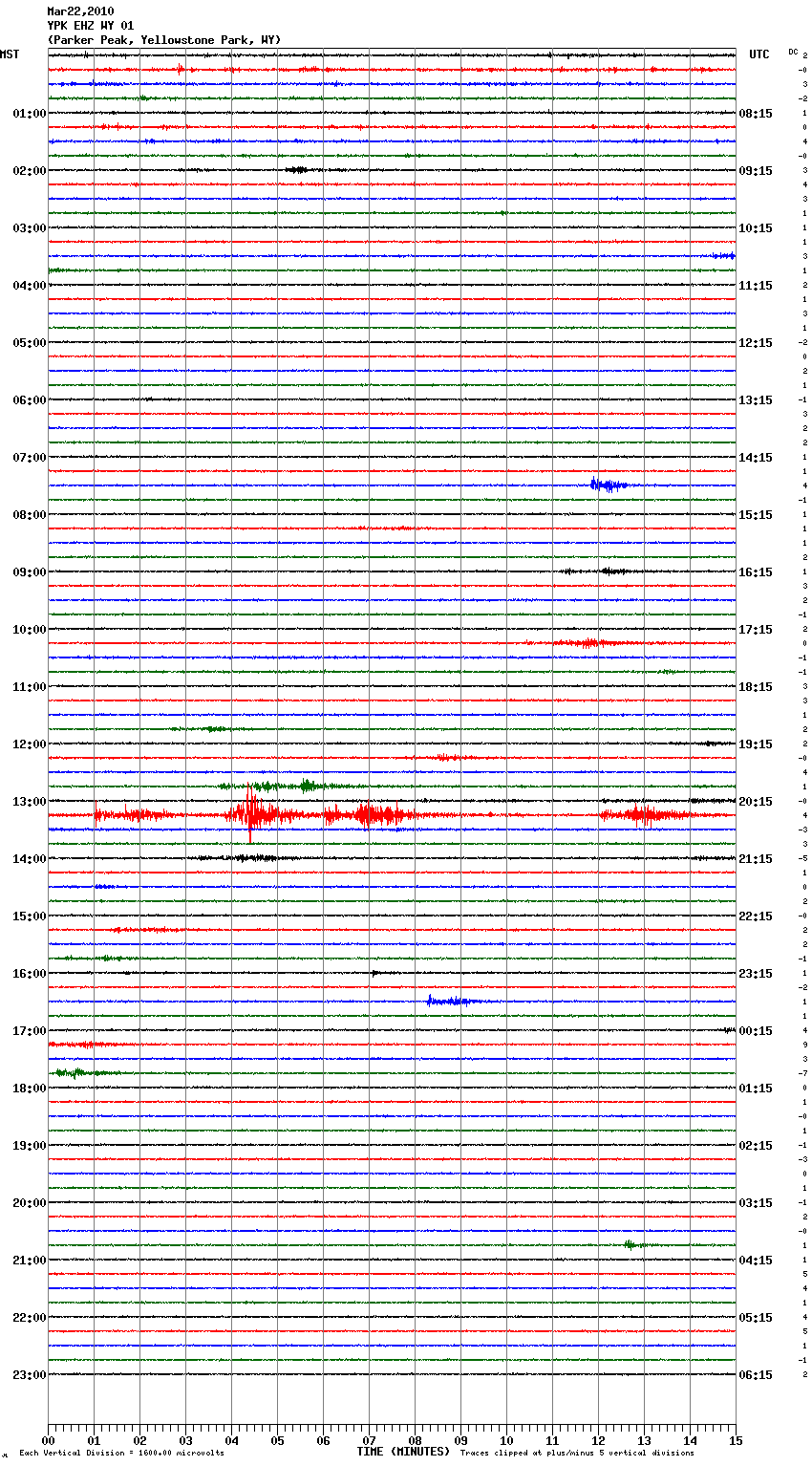Image resolution: width=812 pixels, height=1466 pixels.
Task: Select the 13:00 MST time label
Action: tap(30, 802)
